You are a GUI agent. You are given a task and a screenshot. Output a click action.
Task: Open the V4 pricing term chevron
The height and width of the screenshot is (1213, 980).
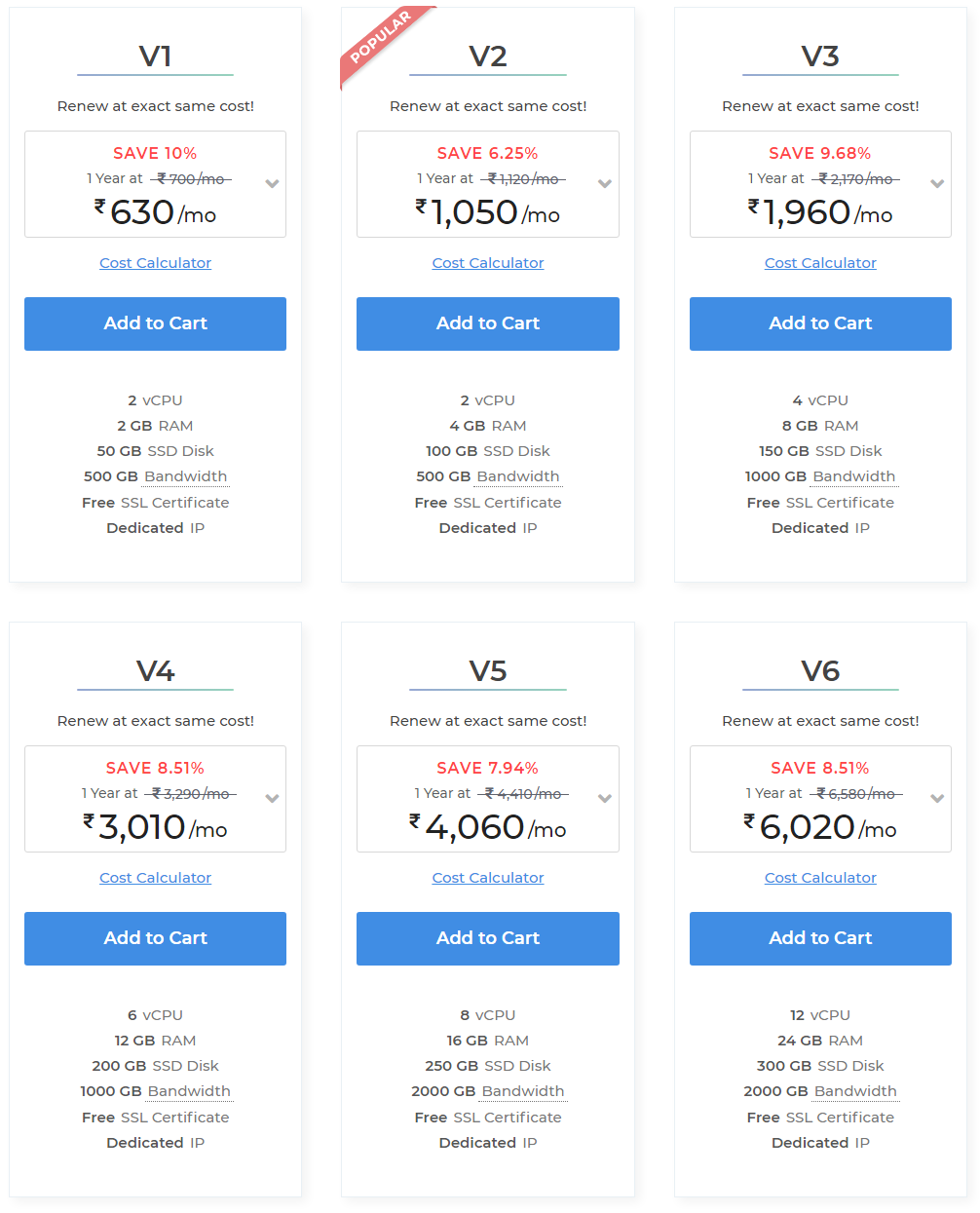pyautogui.click(x=273, y=799)
